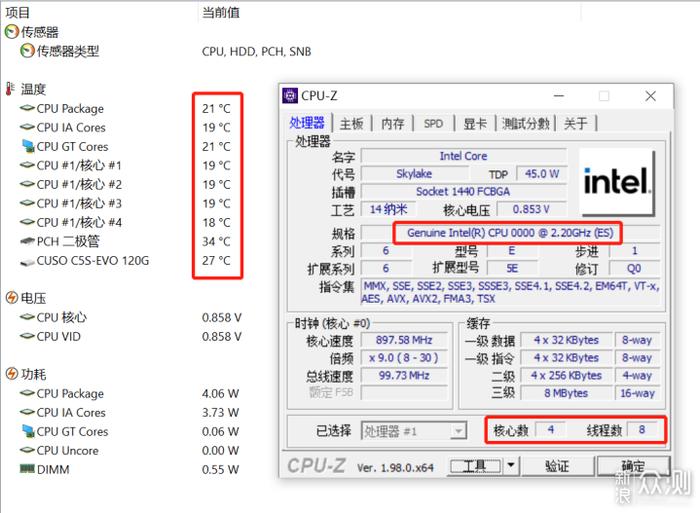Click the 确定 button in CPU-Z
The width and height of the screenshot is (700, 513).
click(633, 466)
